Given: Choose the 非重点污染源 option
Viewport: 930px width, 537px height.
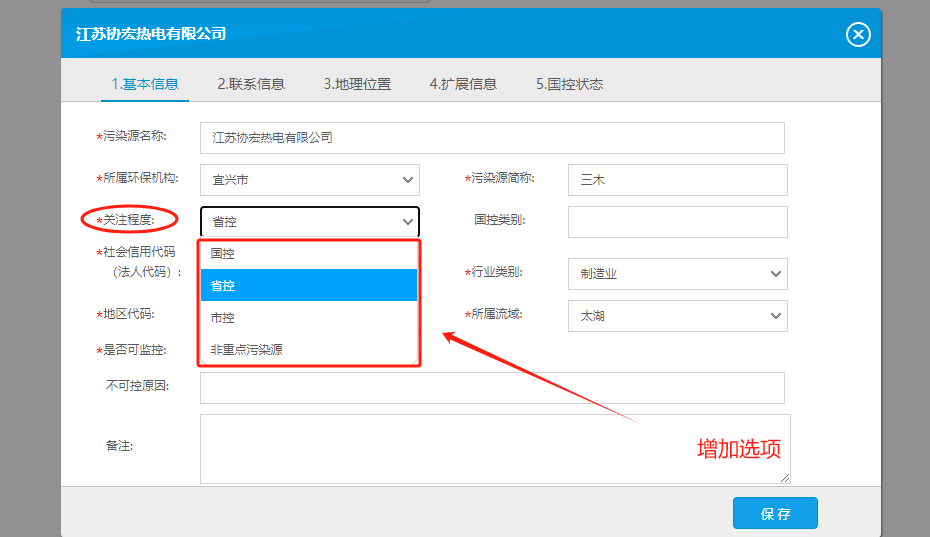Looking at the screenshot, I should [x=309, y=349].
